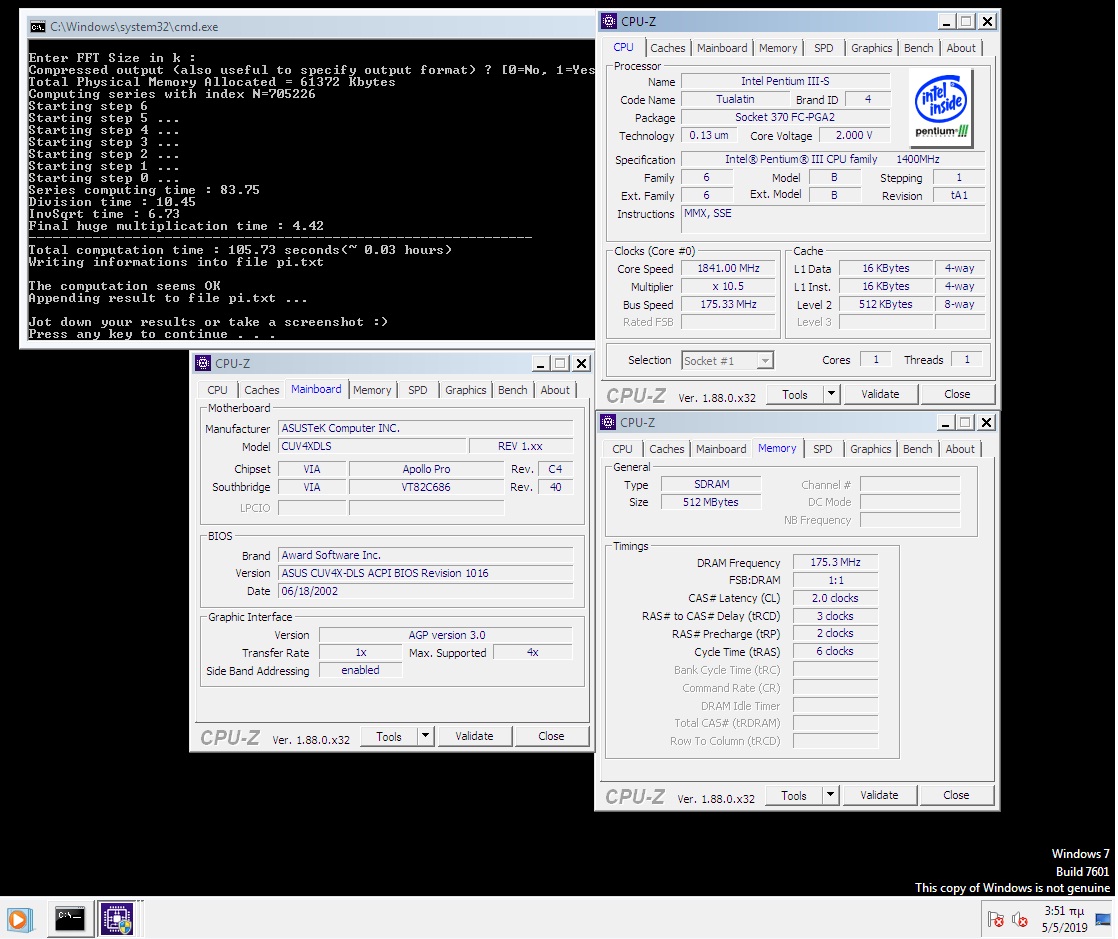Select the Memory tab in the Mainboard window
This screenshot has height=939, width=1118.
click(x=372, y=390)
